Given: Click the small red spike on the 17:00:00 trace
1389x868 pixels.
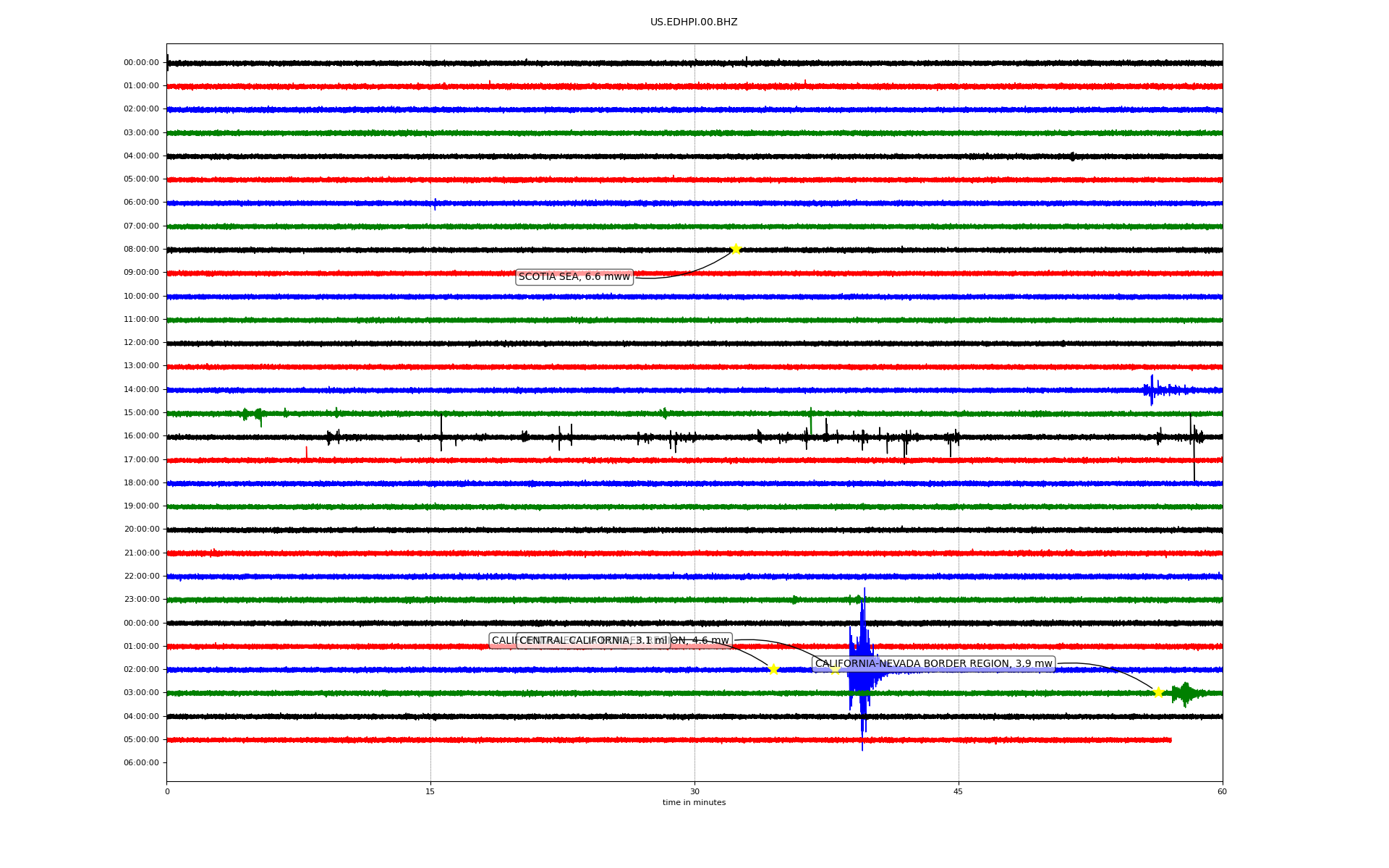Looking at the screenshot, I should 306,453.
